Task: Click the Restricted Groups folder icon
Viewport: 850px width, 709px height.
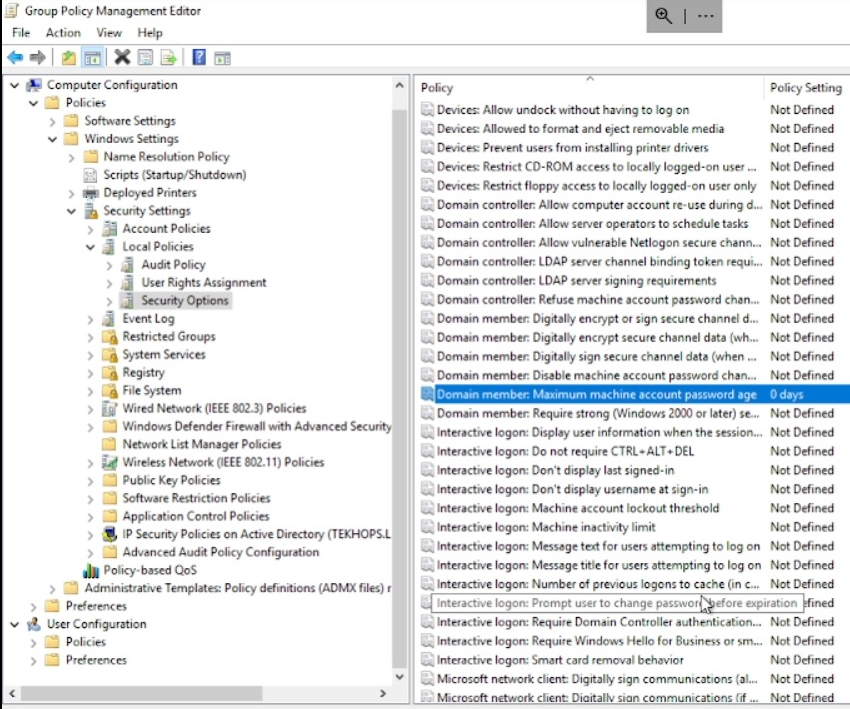Action: (110, 336)
